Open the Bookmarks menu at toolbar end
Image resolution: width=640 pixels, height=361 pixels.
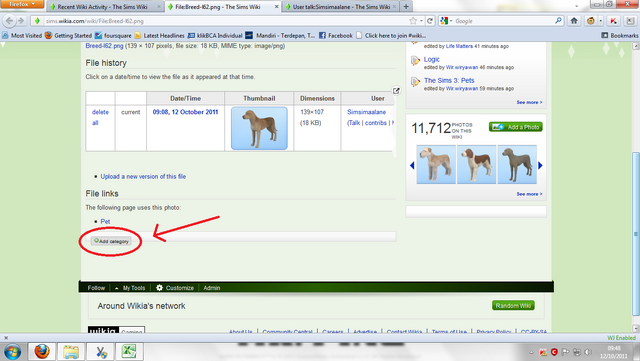tap(620, 36)
